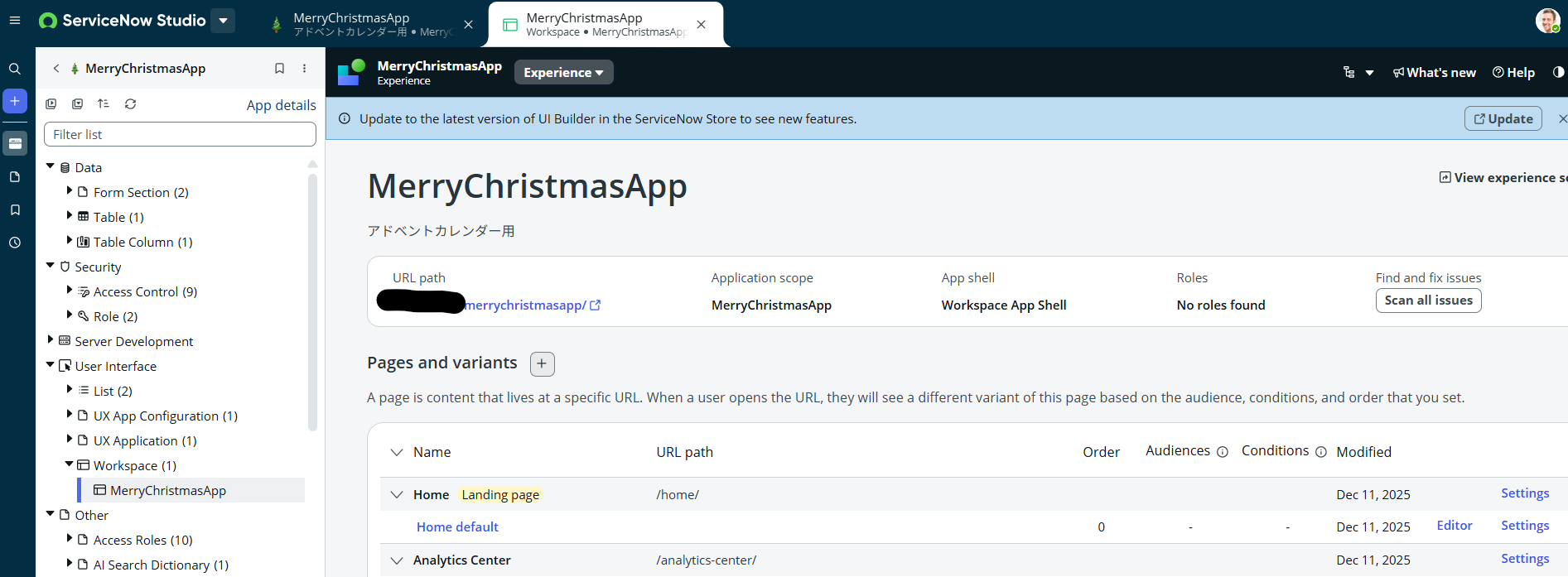Expand the List (2) node
The height and width of the screenshot is (577, 1568).
coord(69,390)
